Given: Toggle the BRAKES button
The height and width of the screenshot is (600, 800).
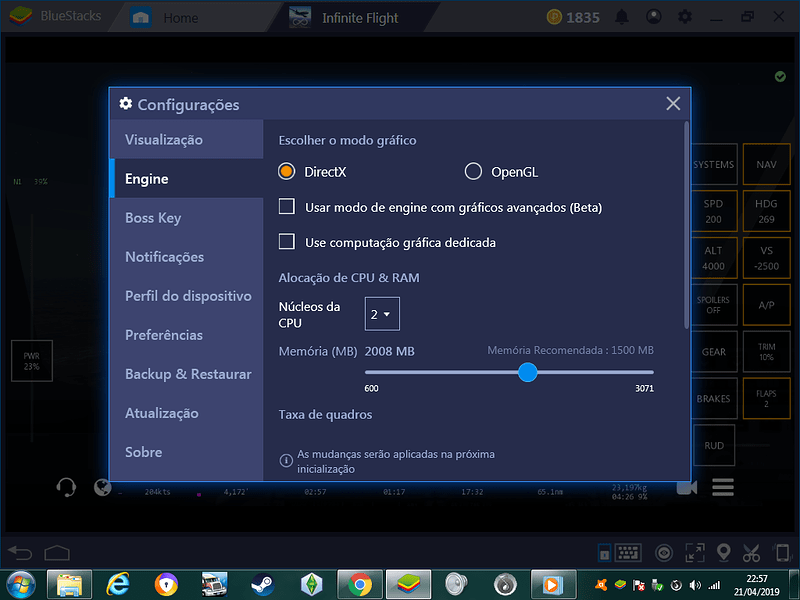Looking at the screenshot, I should [714, 399].
